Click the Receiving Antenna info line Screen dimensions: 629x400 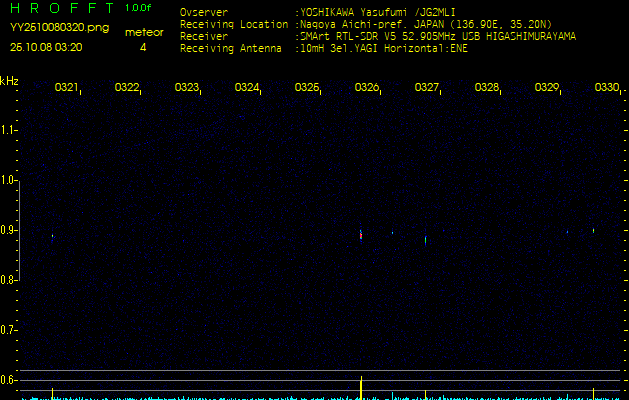[x=323, y=47]
